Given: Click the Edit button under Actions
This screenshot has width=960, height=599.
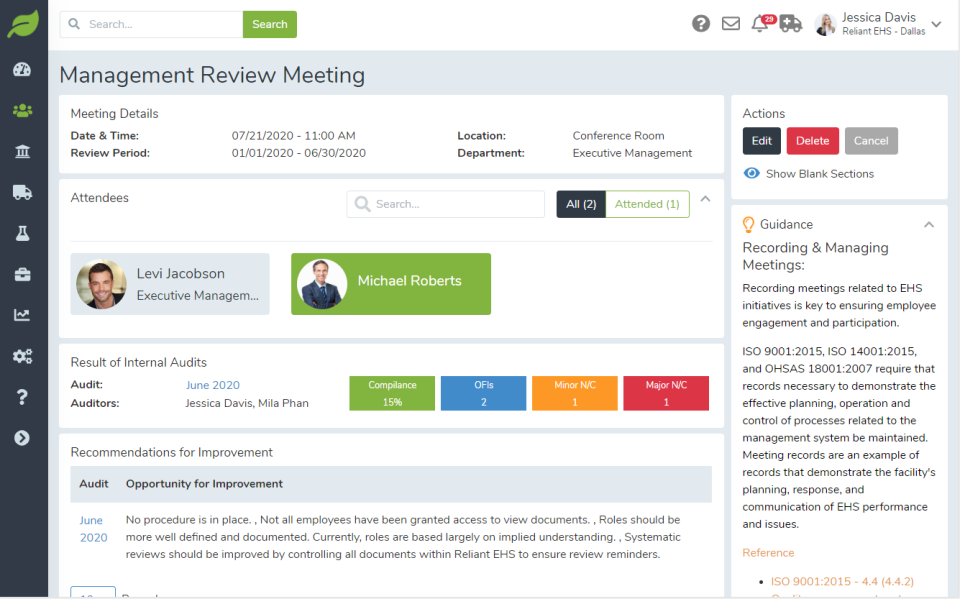Looking at the screenshot, I should (x=761, y=140).
